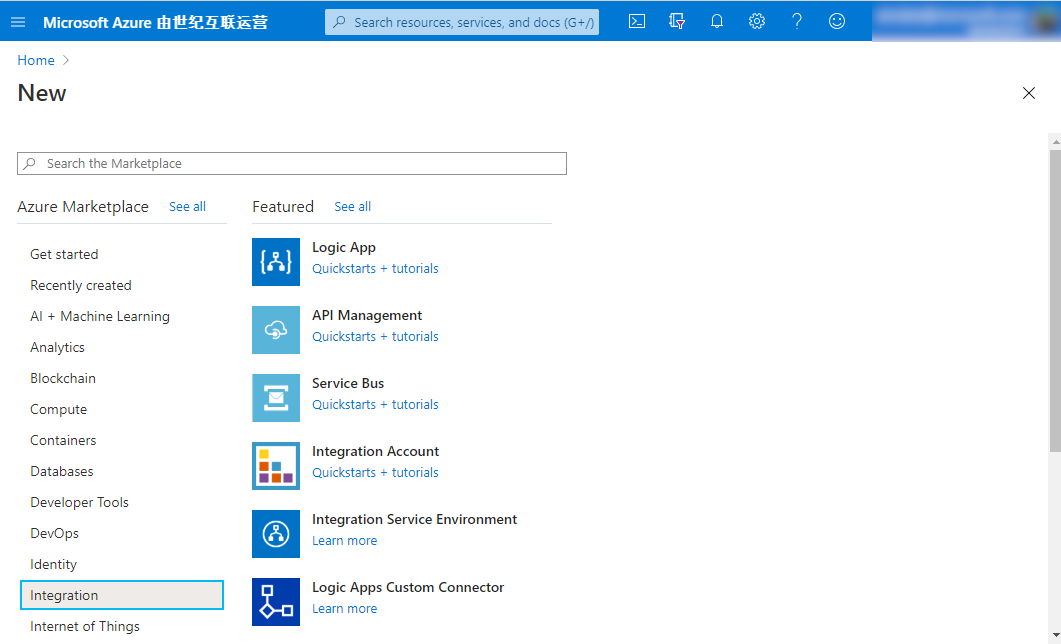Open Logic App Quickstarts + tutorials
1061x644 pixels.
click(x=376, y=269)
